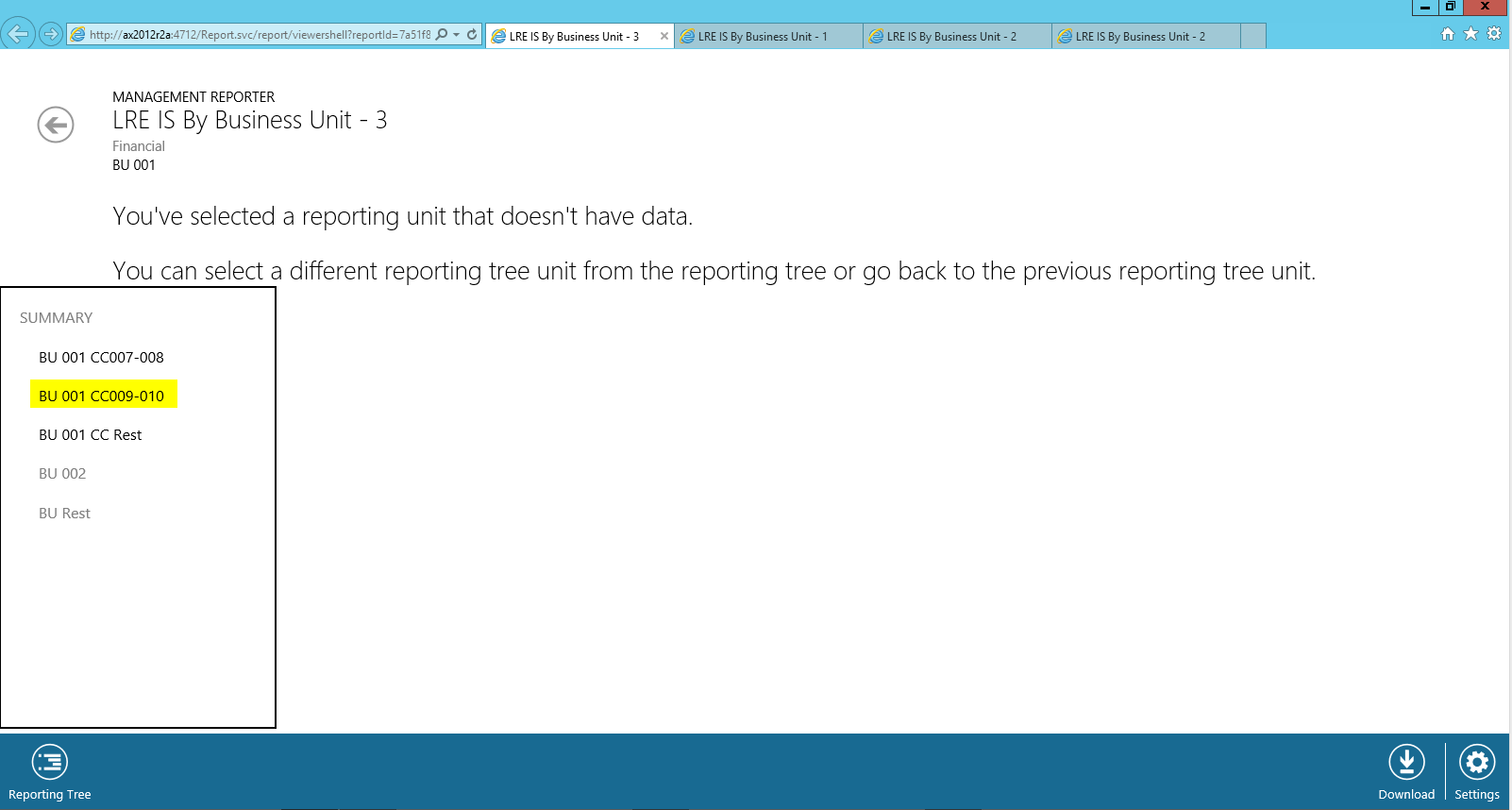Open Favorites star icon in browser
The image size is (1512, 810).
(x=1470, y=34)
